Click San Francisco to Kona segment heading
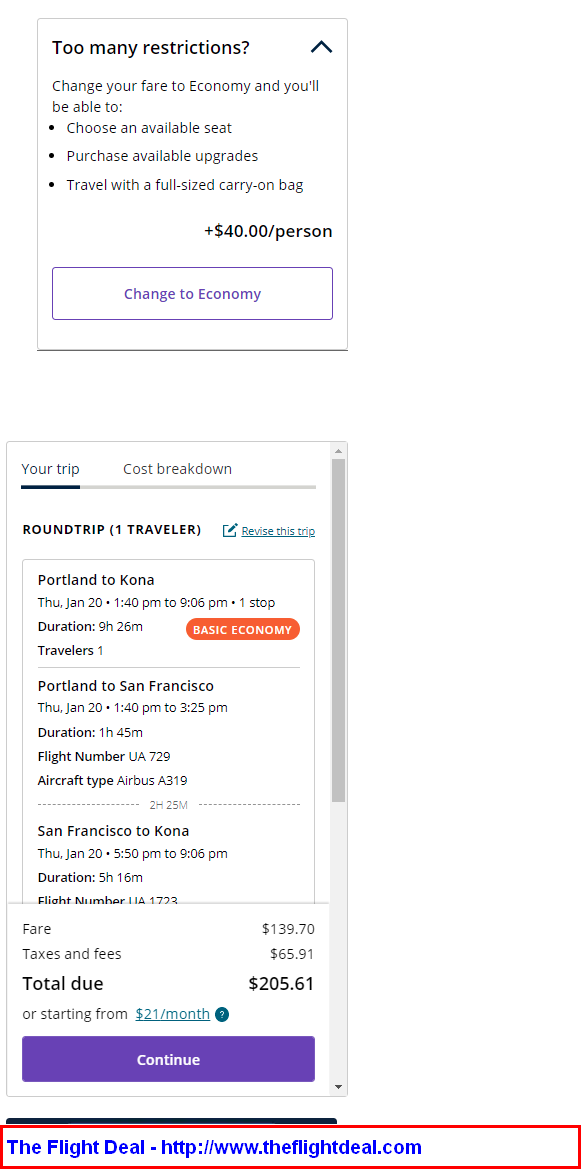 [113, 831]
